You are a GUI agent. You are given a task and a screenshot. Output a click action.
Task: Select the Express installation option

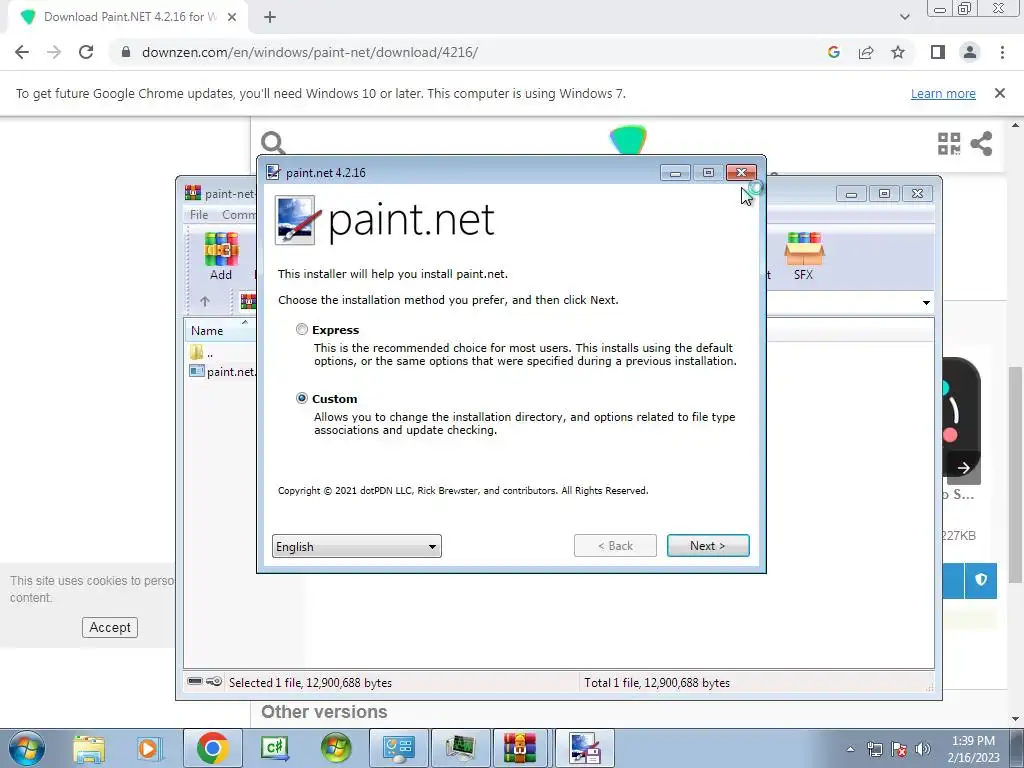(302, 330)
